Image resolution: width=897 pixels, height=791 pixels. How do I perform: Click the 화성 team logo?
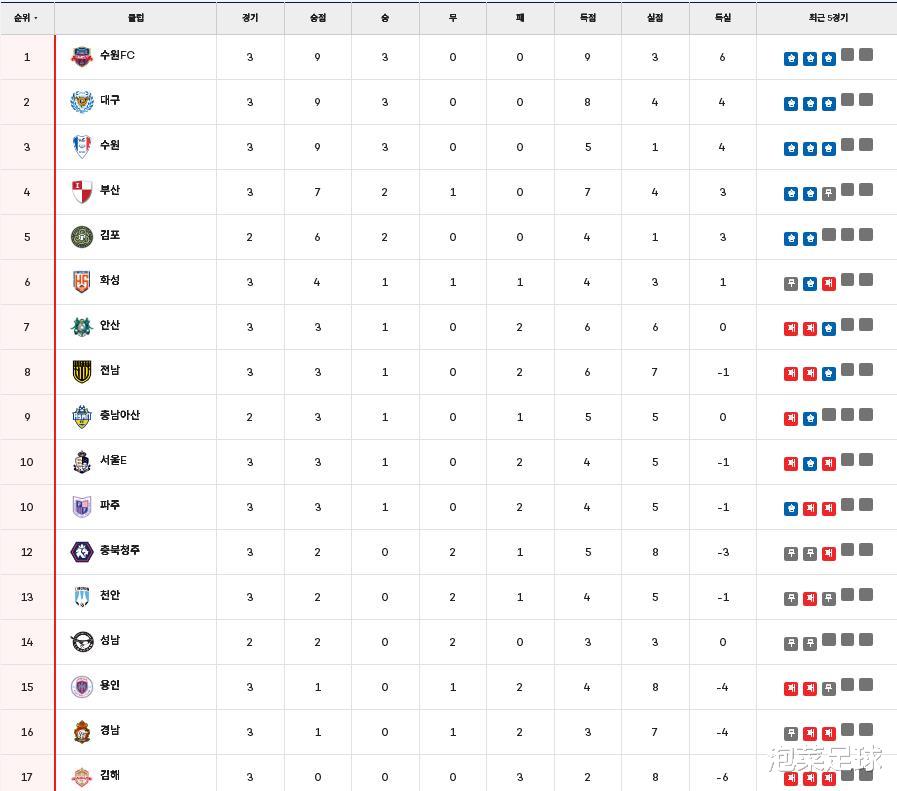coord(81,282)
